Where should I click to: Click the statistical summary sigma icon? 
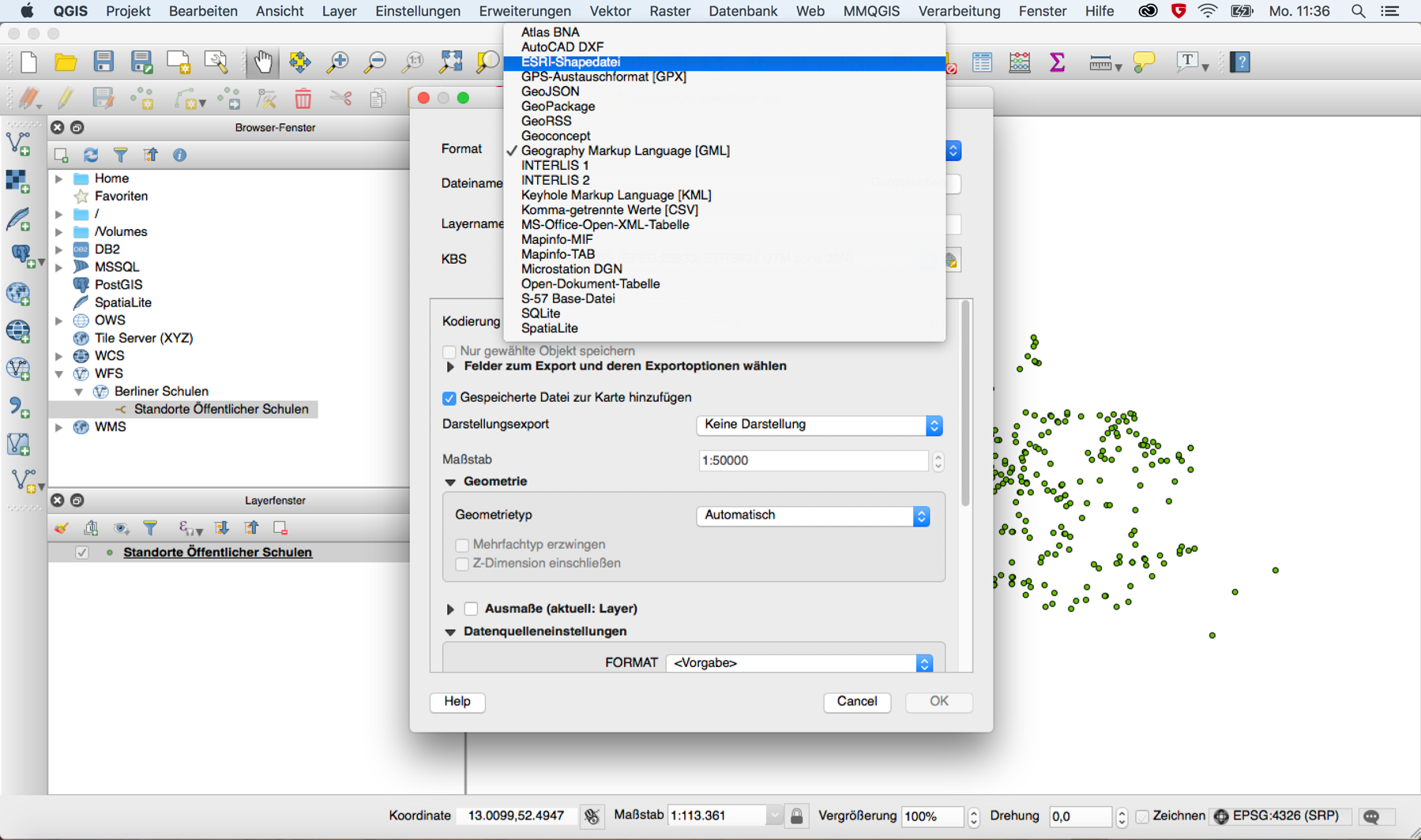tap(1057, 62)
